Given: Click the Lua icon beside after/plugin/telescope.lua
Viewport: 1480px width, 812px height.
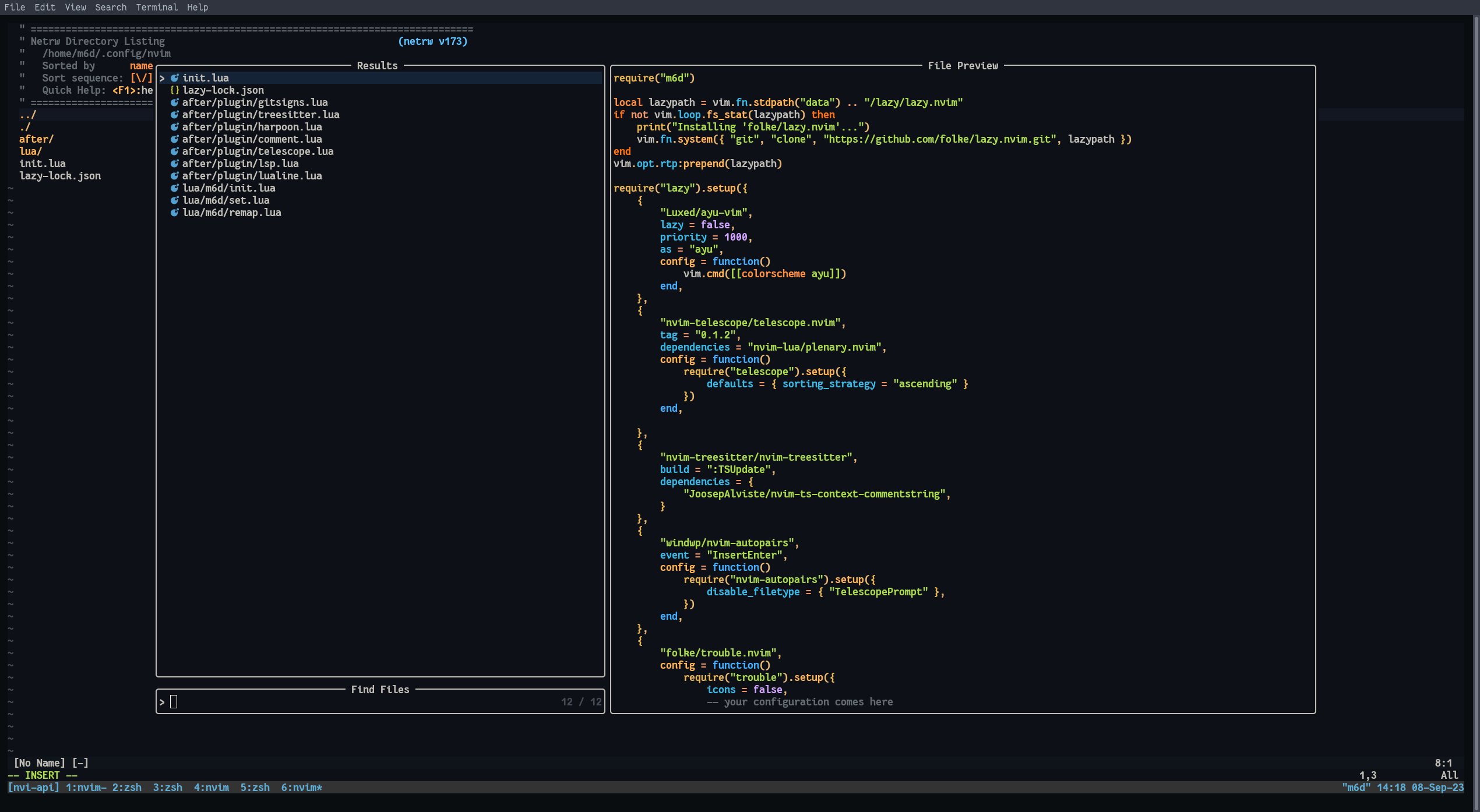Looking at the screenshot, I should 175,151.
